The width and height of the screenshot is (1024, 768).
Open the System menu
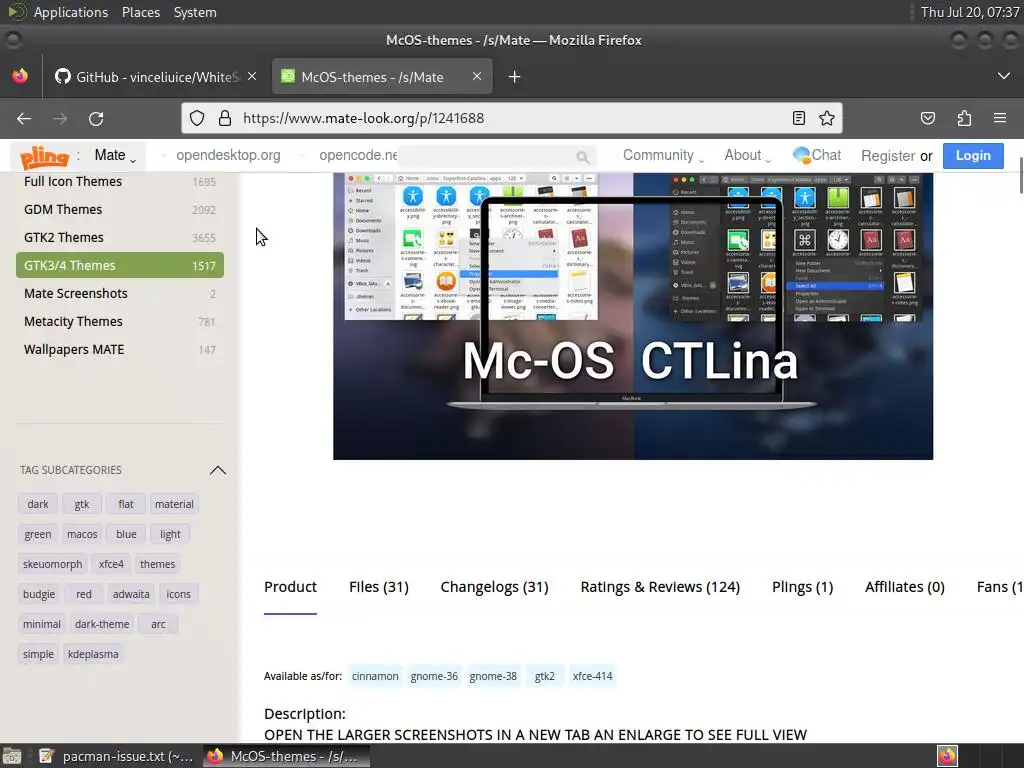pos(195,12)
